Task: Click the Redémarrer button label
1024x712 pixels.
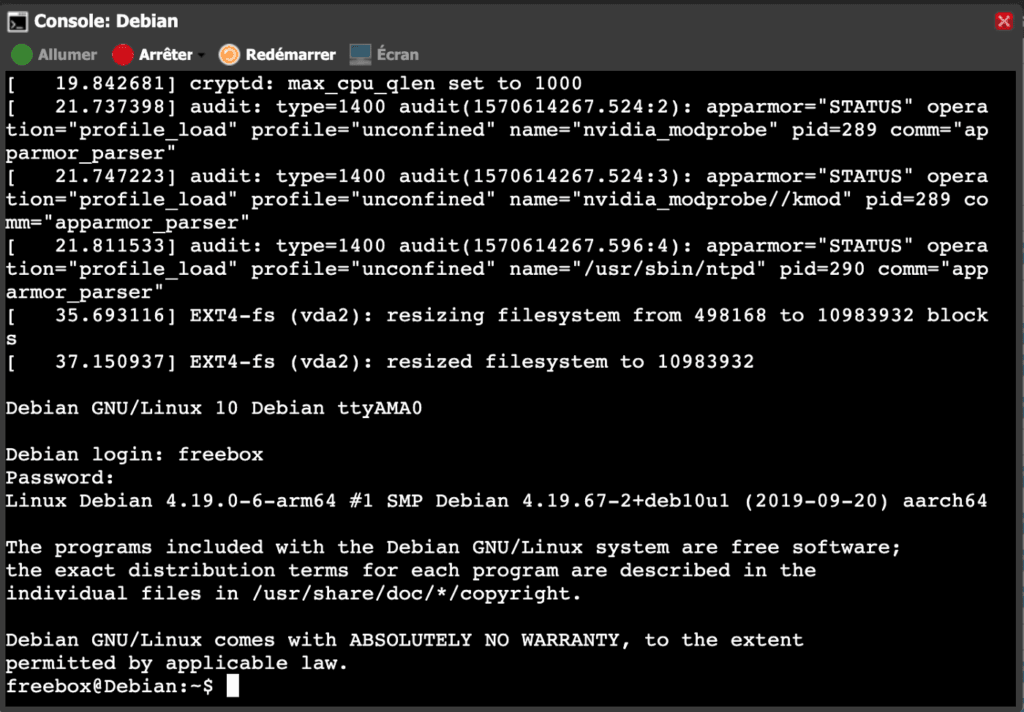Action: [291, 55]
